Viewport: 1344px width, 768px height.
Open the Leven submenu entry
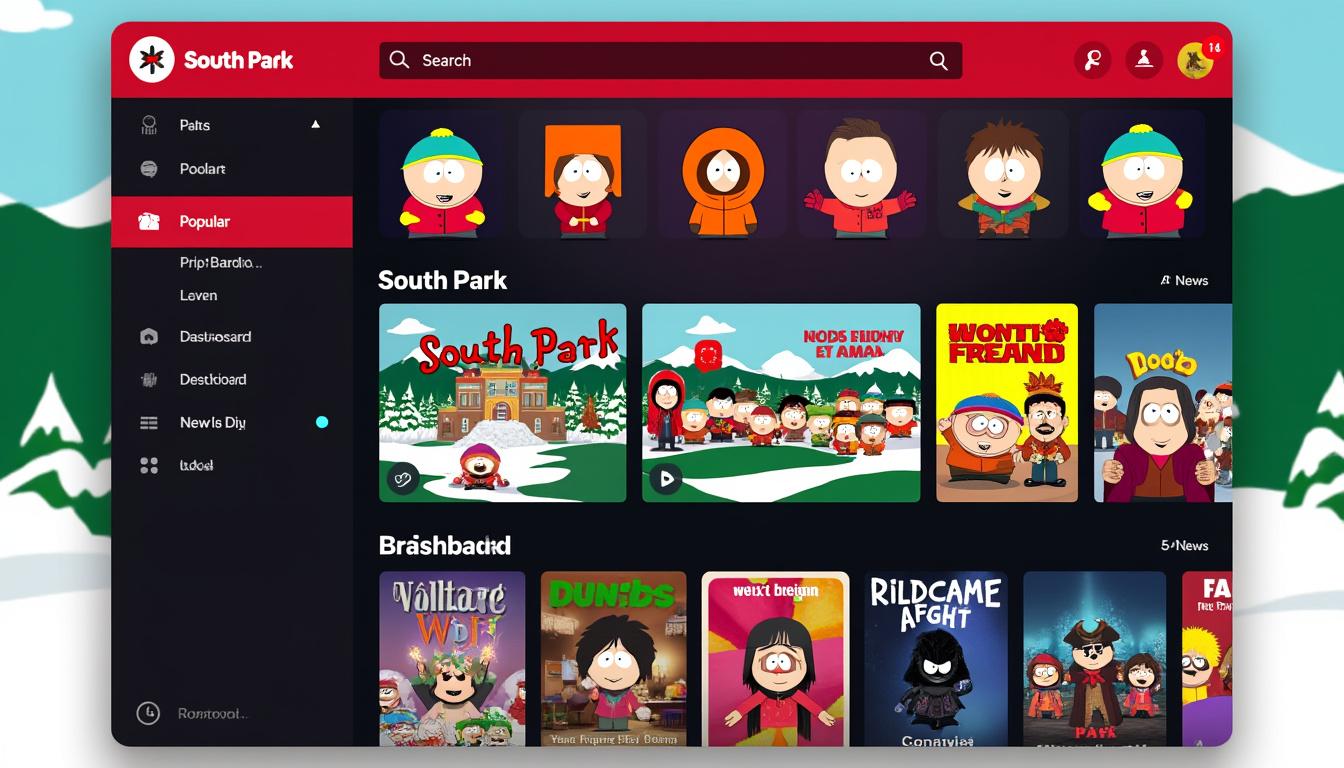coord(199,295)
